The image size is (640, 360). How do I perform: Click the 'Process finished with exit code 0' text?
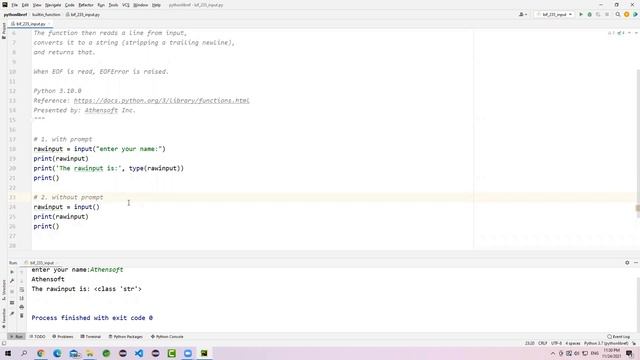[x=92, y=318]
